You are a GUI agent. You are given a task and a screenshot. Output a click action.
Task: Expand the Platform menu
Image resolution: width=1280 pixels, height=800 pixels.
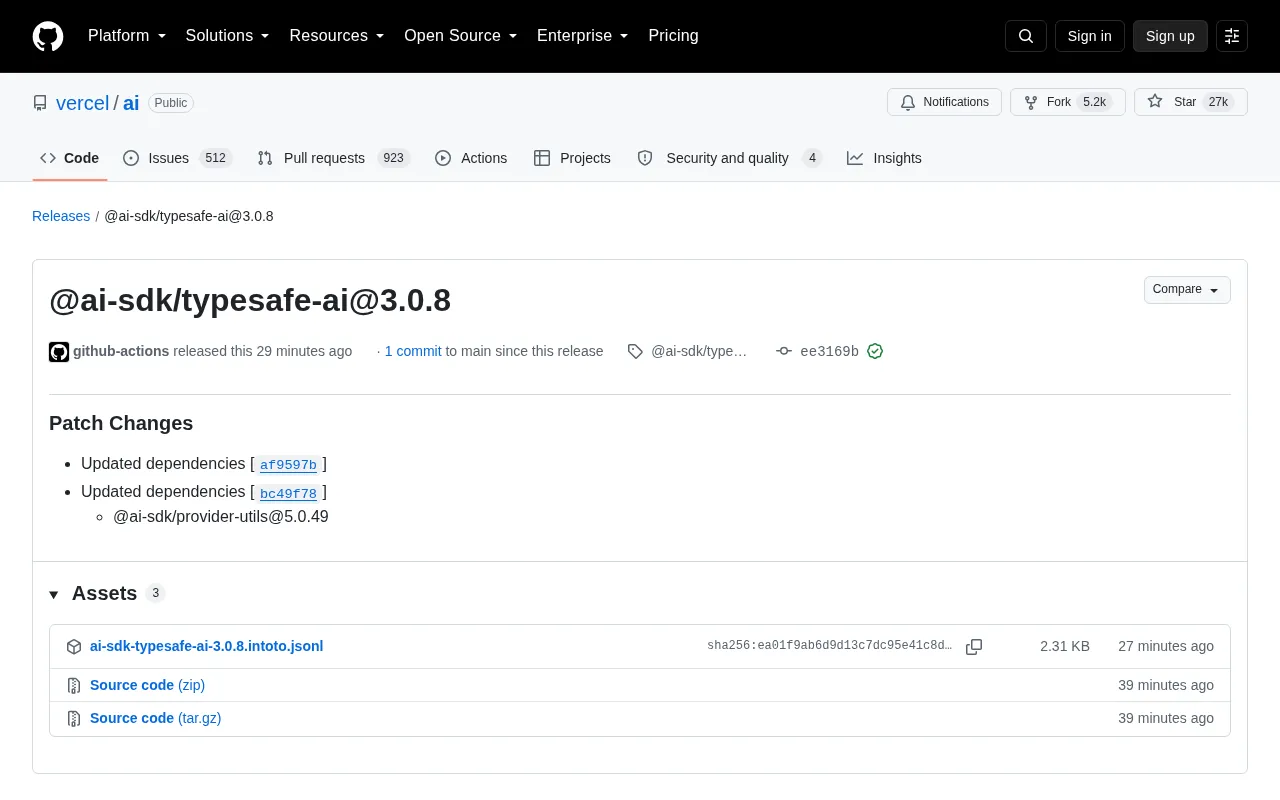[127, 36]
